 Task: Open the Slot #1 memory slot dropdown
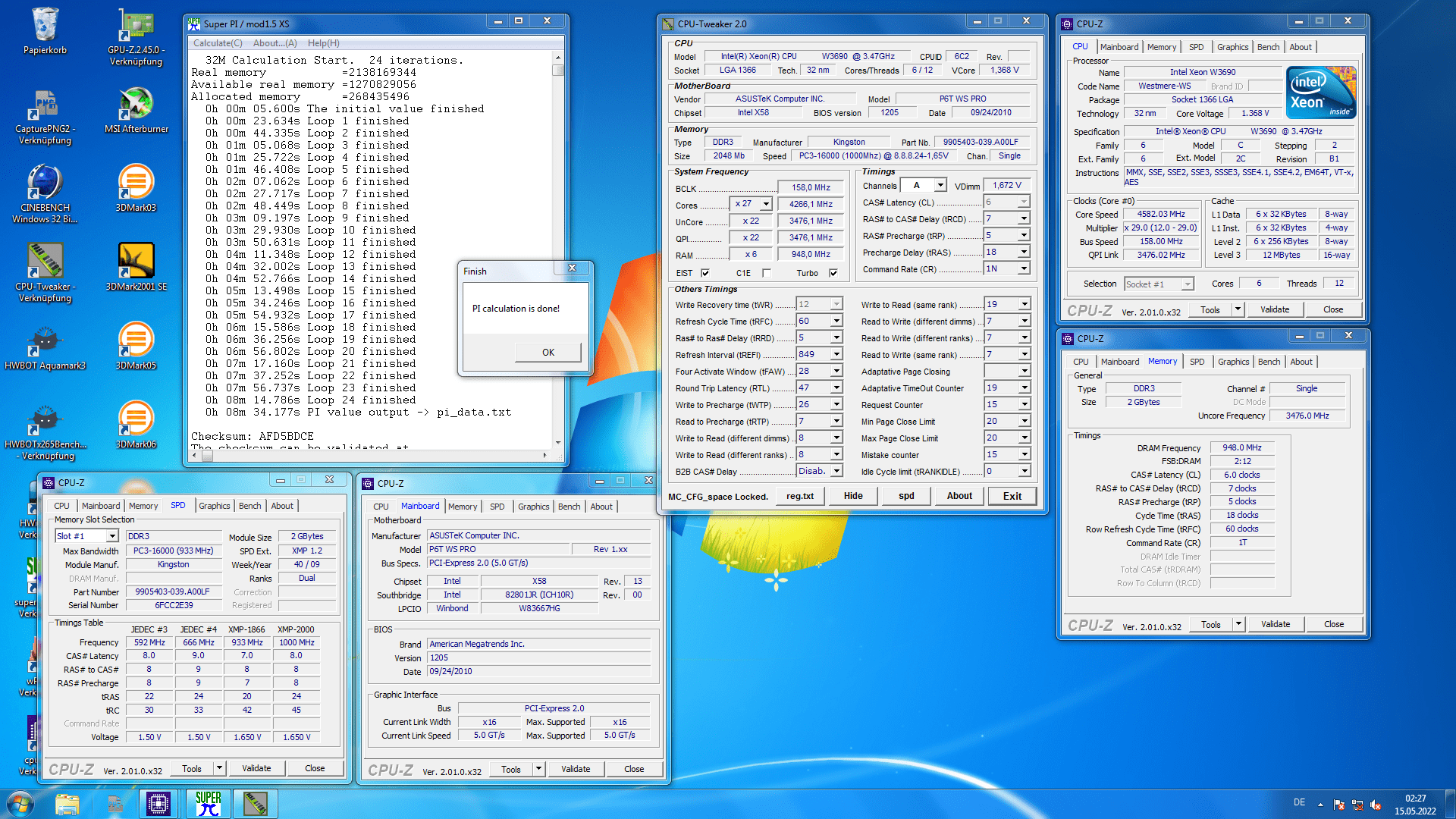111,536
